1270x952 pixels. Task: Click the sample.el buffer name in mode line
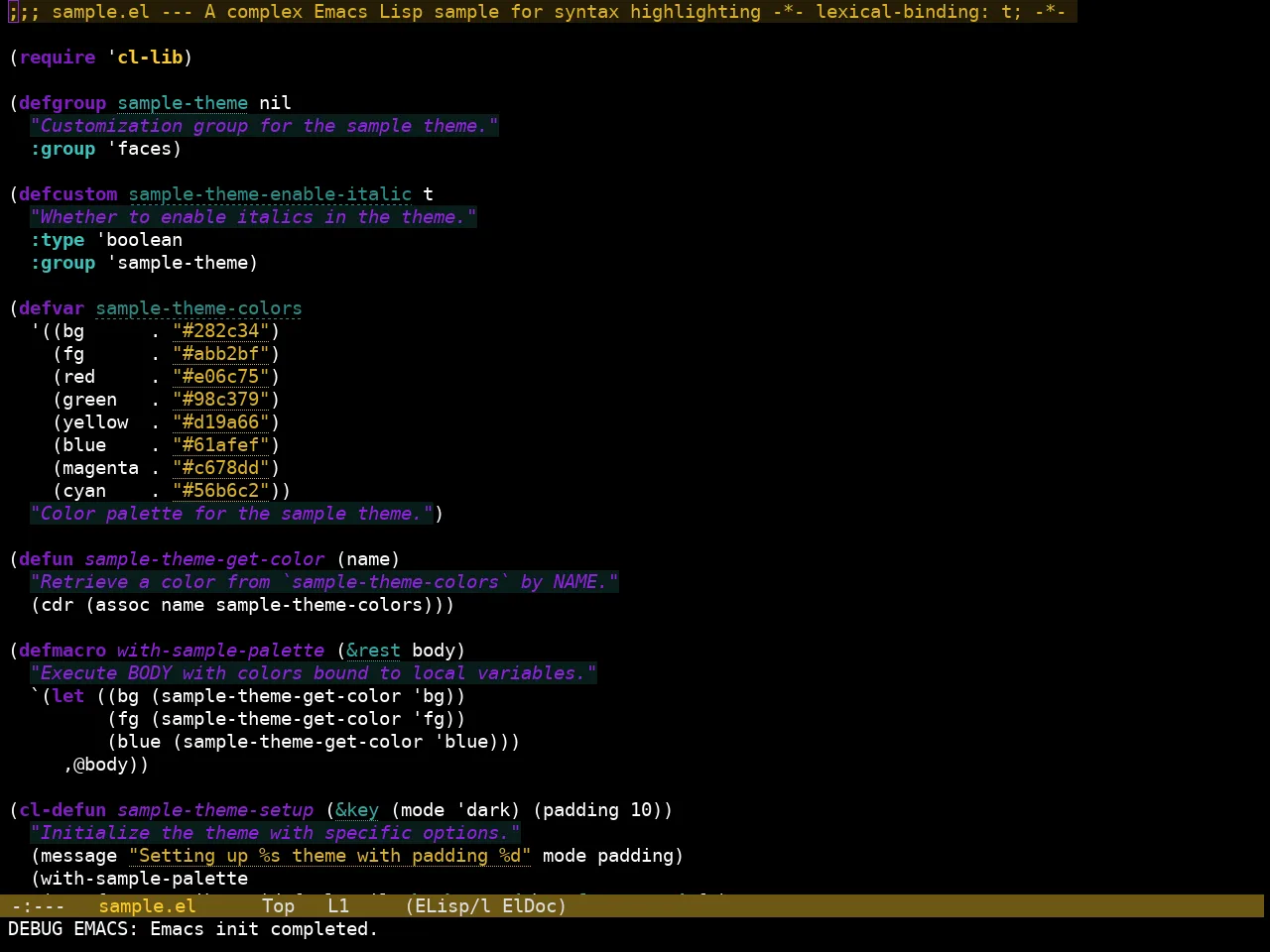pos(147,906)
